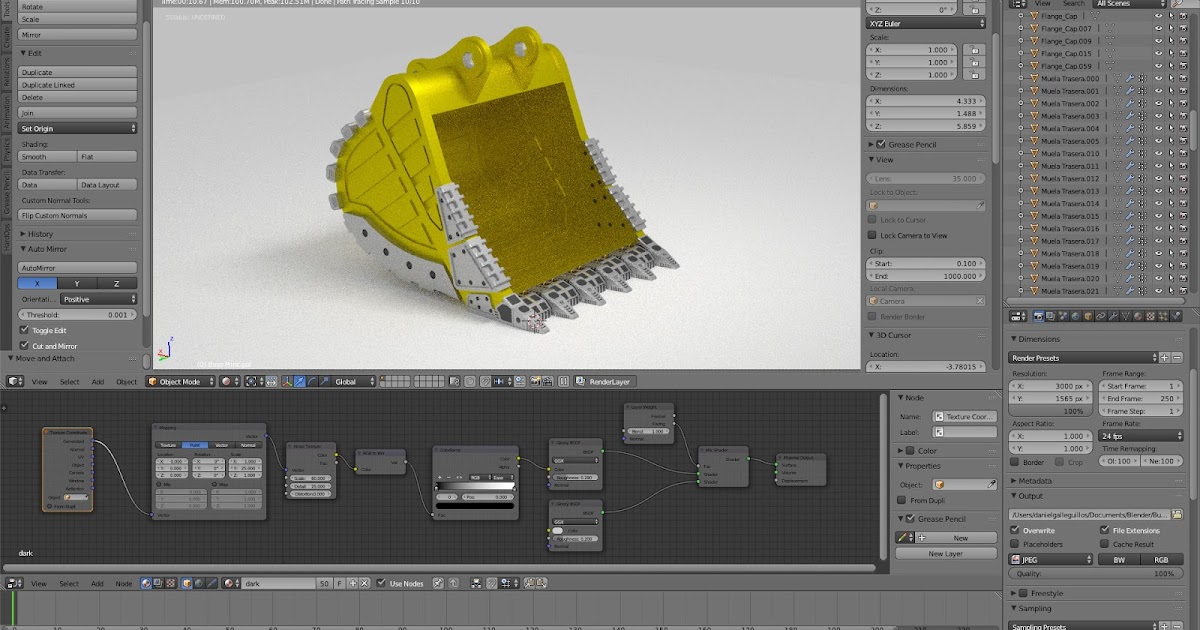Open the 3D viewport editor type selector
Viewport: 1200px width, 630px height.
[x=15, y=381]
